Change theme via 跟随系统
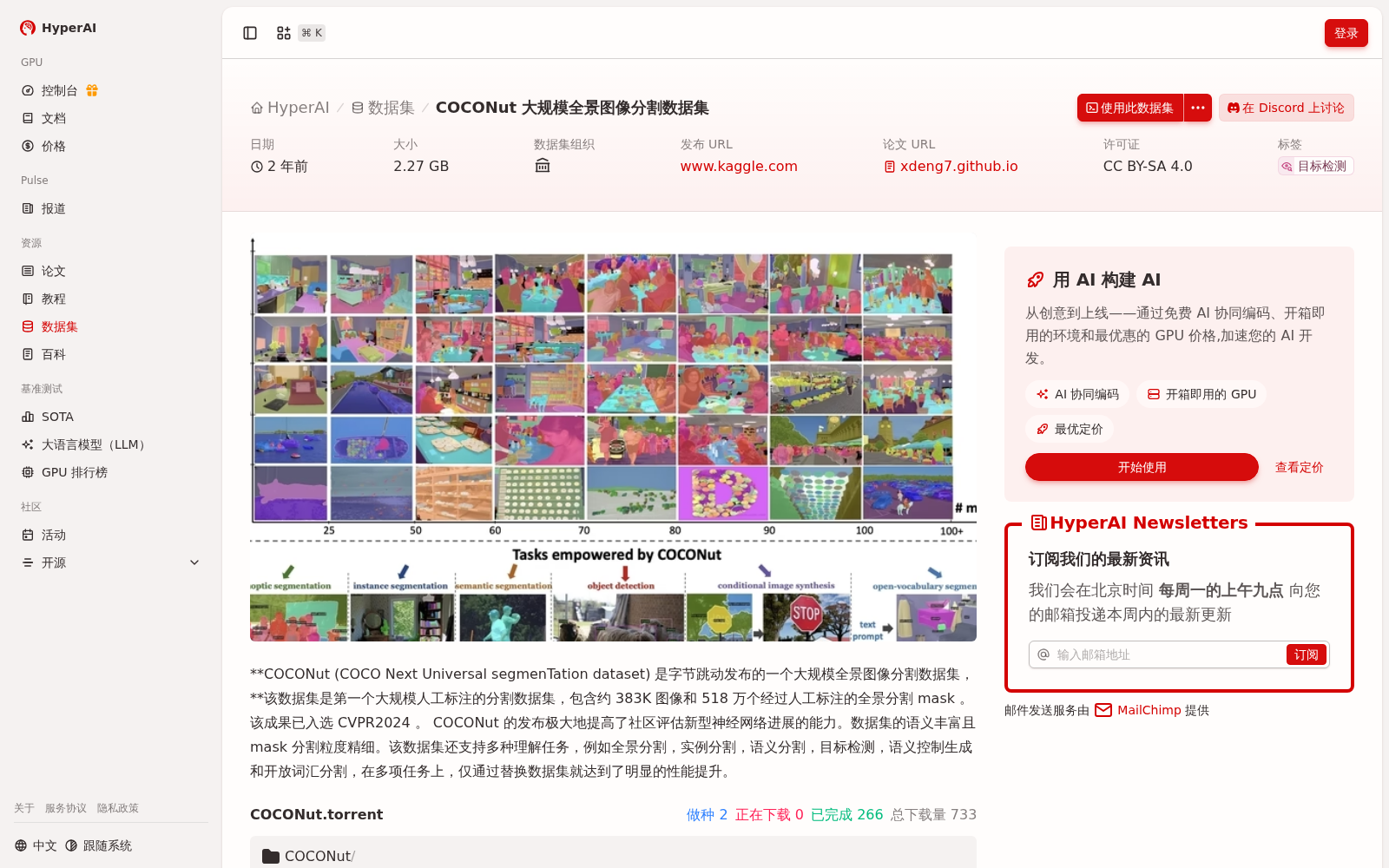 pos(98,845)
